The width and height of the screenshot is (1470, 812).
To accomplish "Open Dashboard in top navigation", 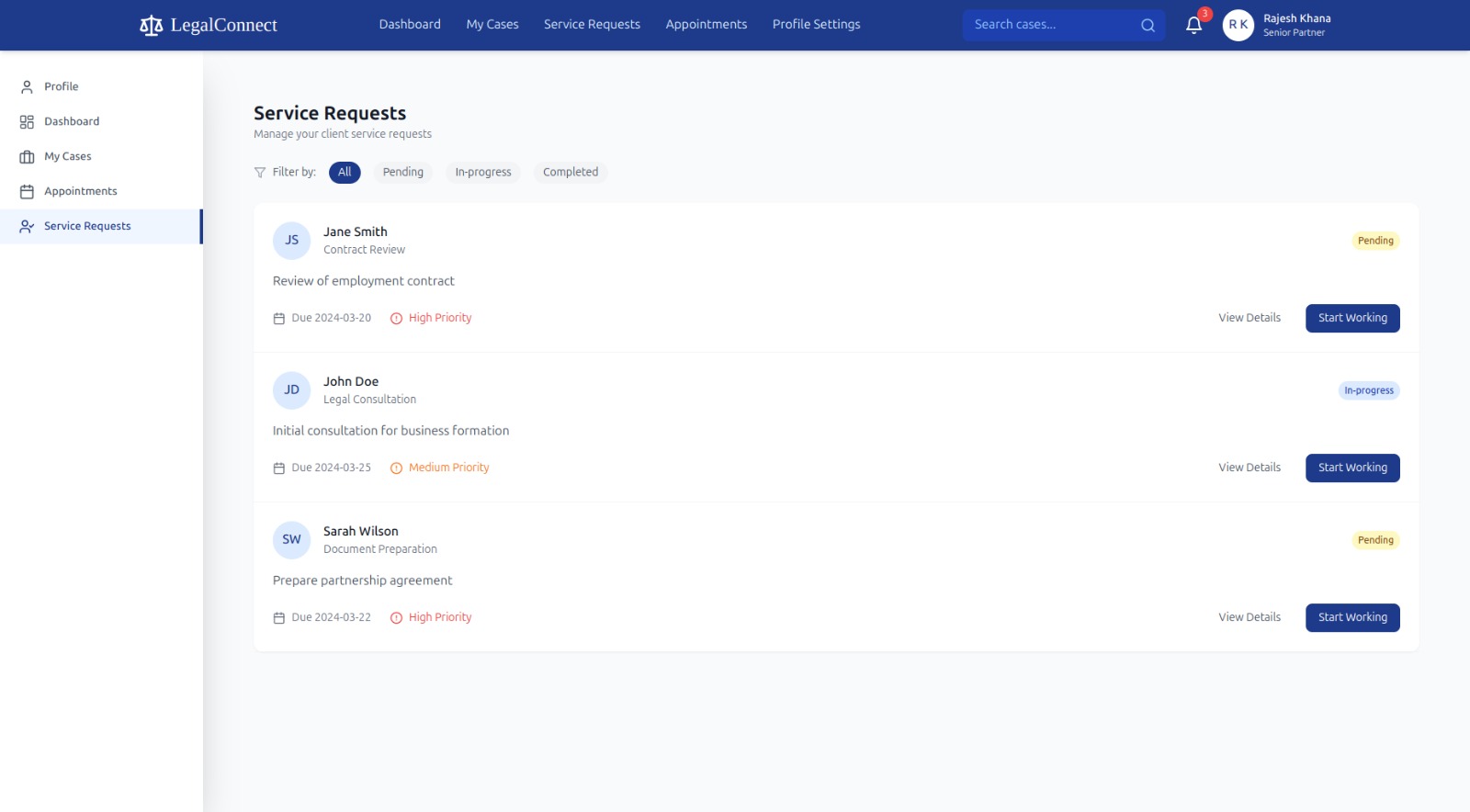I will click(410, 25).
